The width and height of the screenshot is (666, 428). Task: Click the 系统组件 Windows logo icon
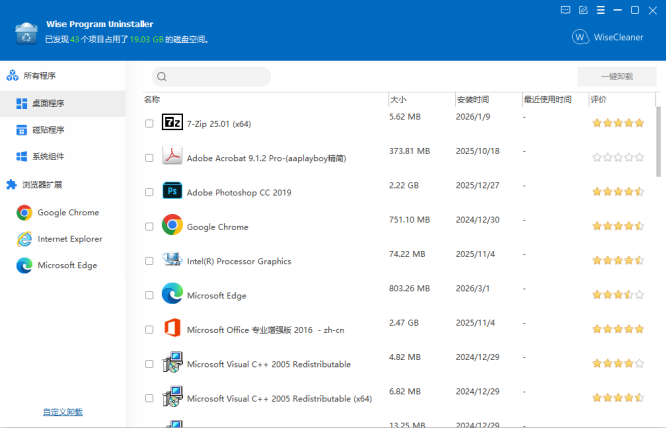[22, 157]
